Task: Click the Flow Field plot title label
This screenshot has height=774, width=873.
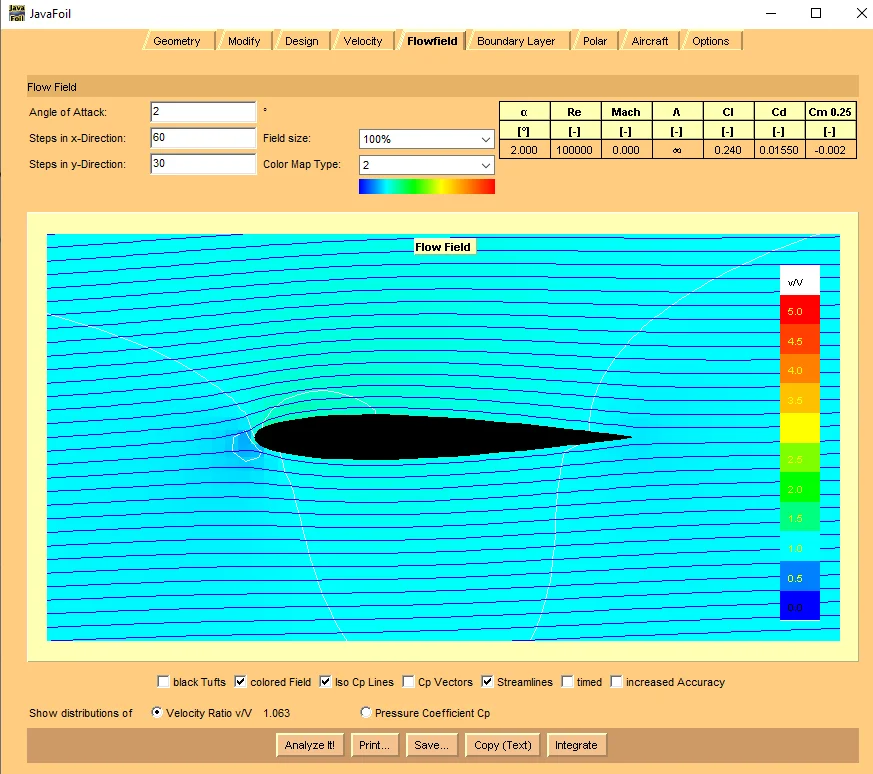Action: pyautogui.click(x=443, y=247)
